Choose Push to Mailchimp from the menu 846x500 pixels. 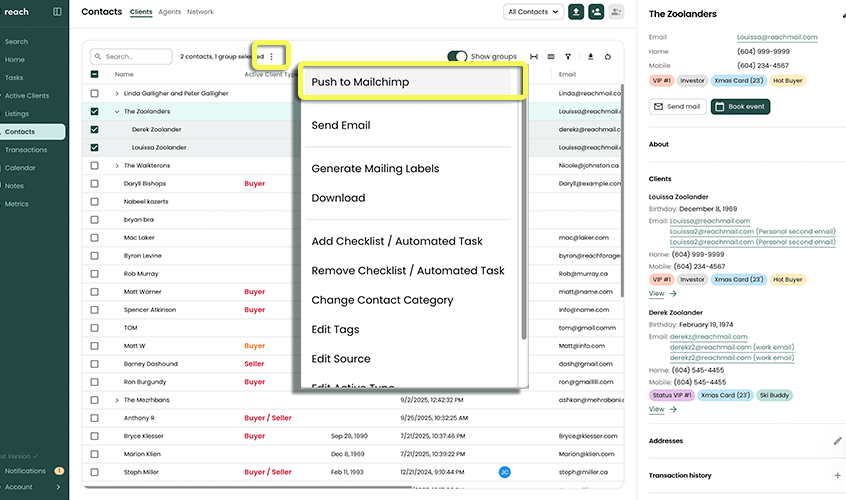coord(410,82)
